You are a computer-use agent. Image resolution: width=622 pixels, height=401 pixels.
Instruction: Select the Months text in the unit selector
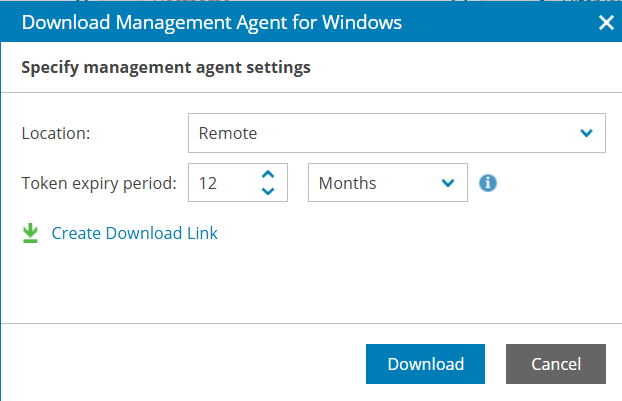[347, 183]
